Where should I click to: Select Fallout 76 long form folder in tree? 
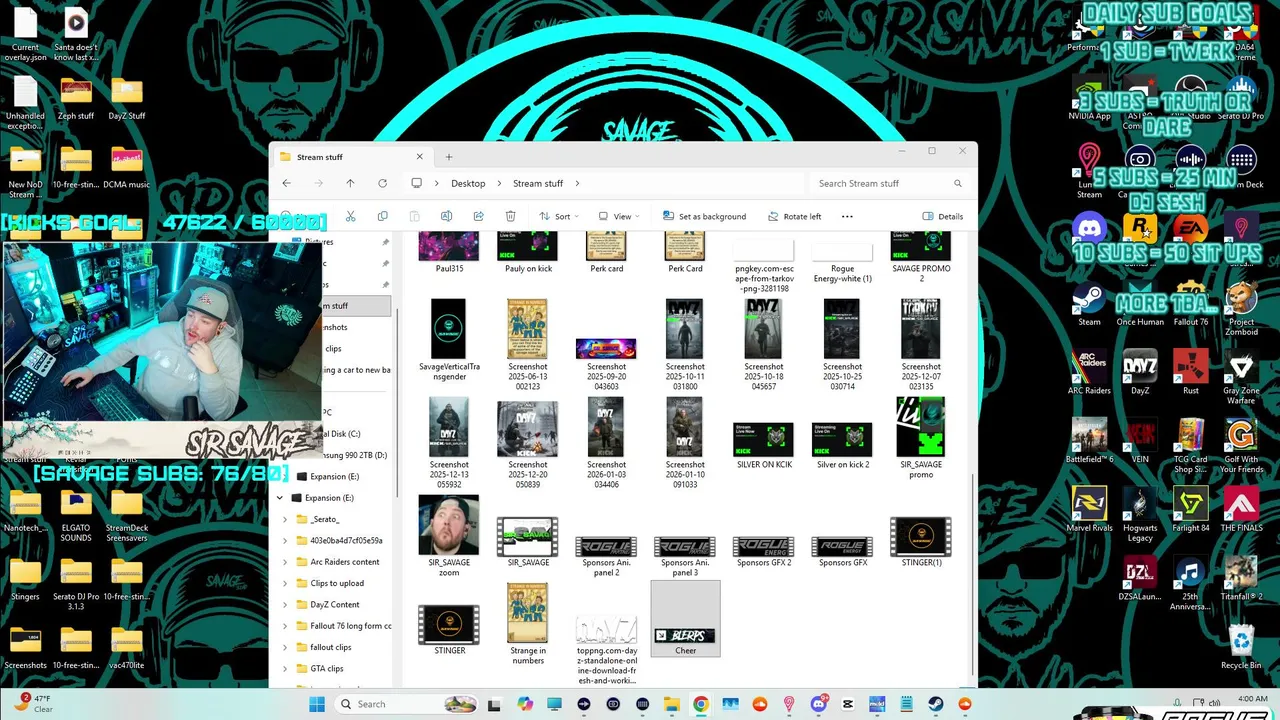click(344, 626)
